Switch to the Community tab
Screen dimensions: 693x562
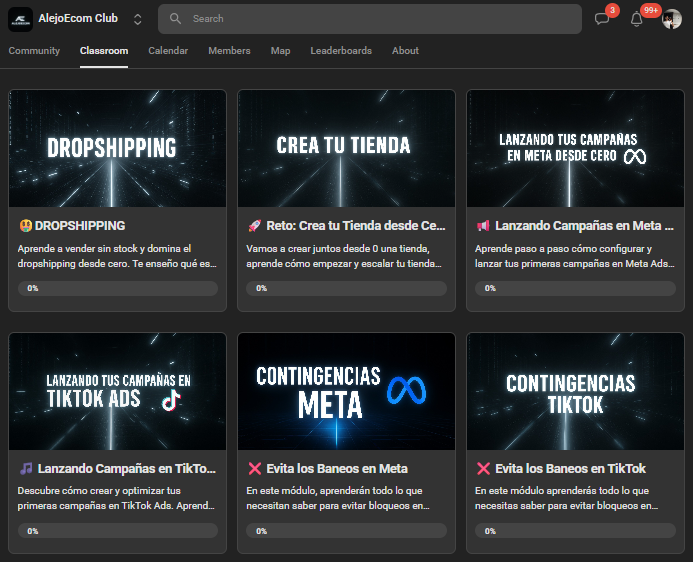pos(34,51)
